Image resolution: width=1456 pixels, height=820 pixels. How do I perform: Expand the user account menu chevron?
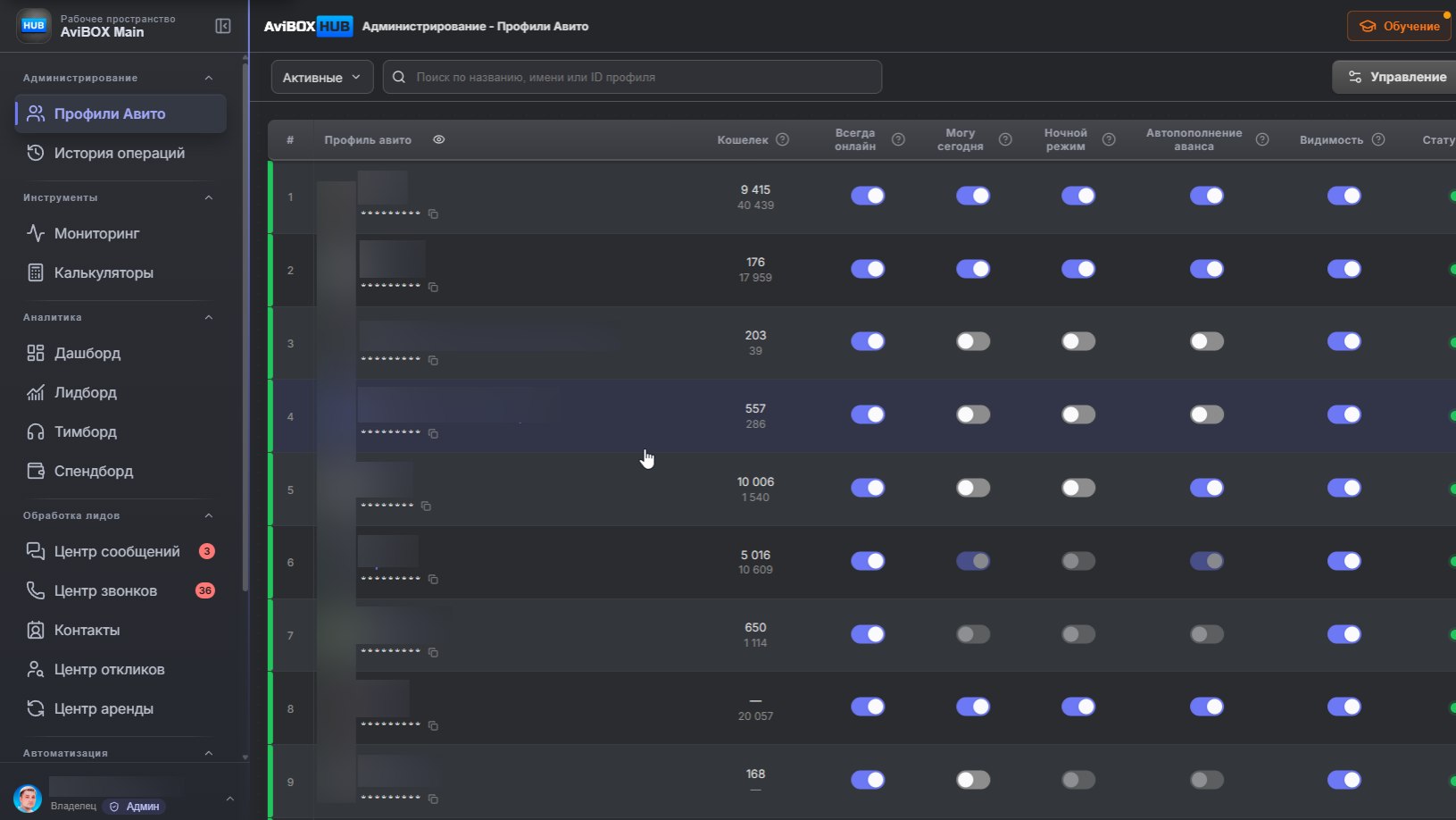tap(229, 799)
